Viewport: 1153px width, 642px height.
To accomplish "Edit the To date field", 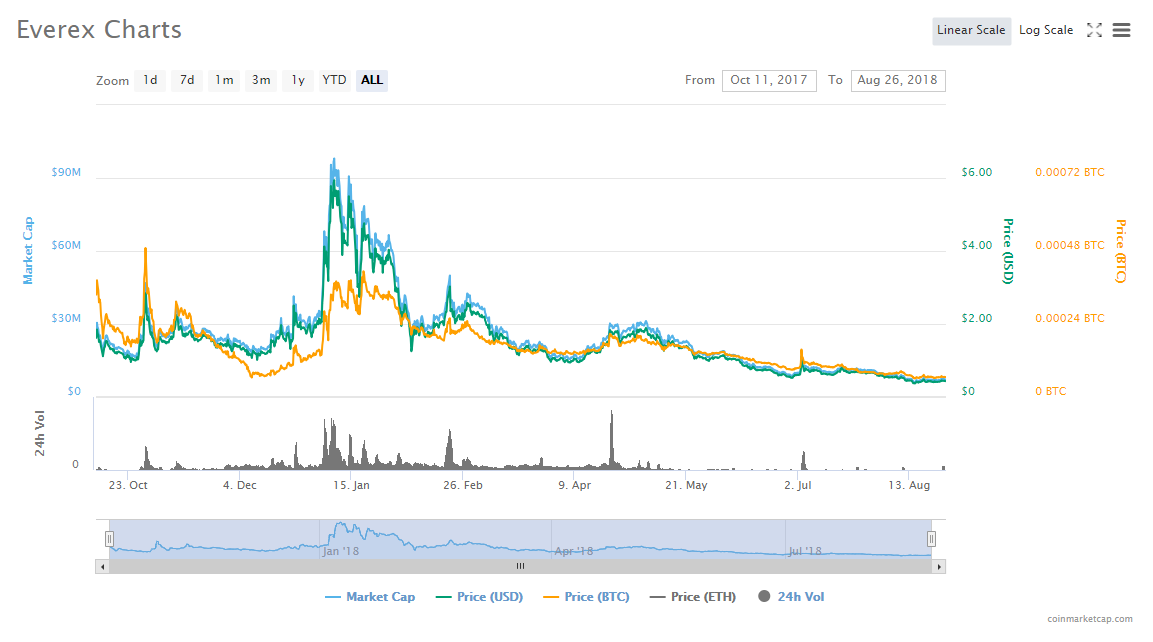I will point(898,80).
